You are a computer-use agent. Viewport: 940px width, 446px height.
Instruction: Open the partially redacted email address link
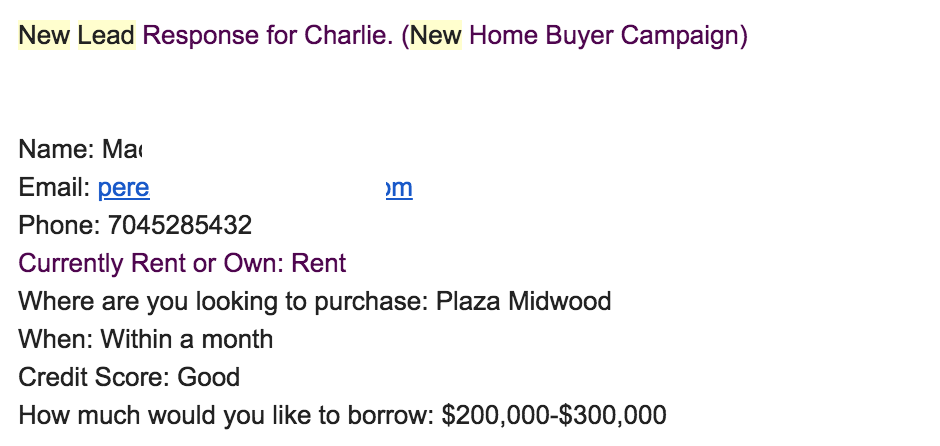tap(118, 188)
